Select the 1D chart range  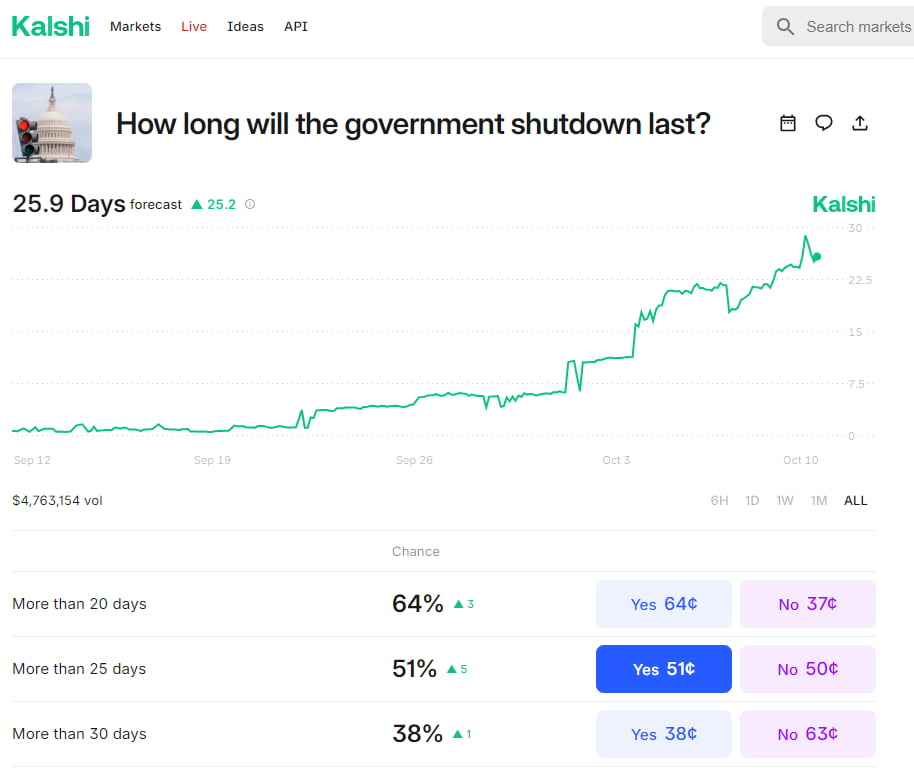pyautogui.click(x=752, y=500)
